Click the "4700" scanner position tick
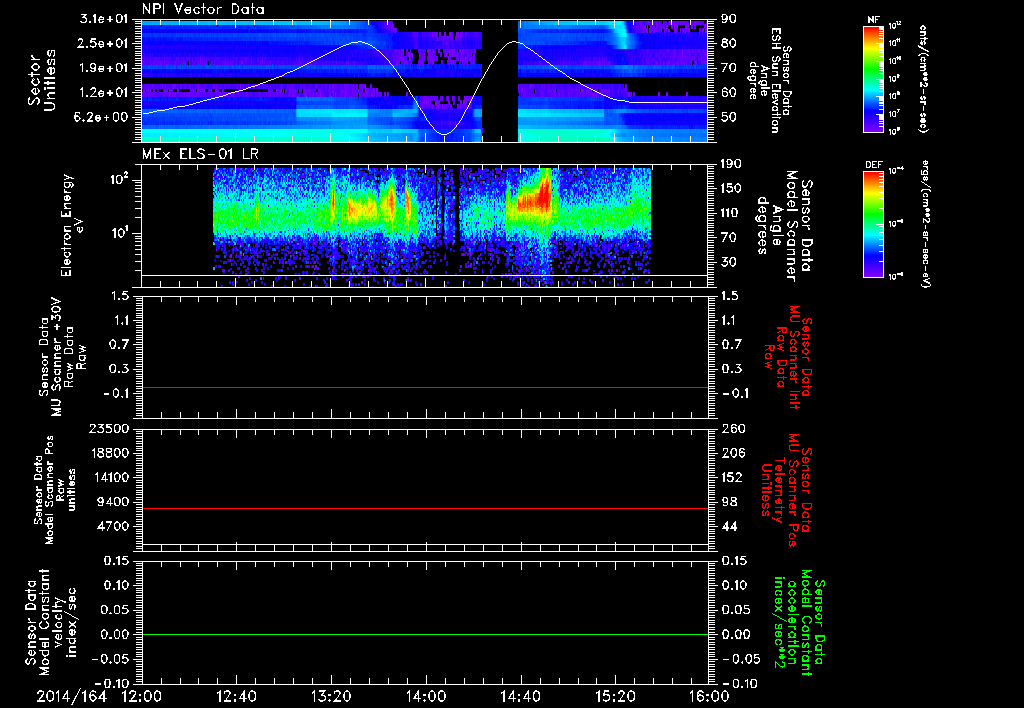The width and height of the screenshot is (1024, 708). point(113,526)
